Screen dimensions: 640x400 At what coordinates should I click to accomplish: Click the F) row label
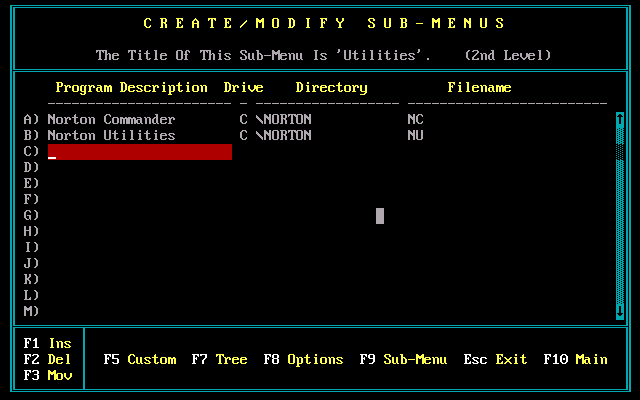[x=31, y=199]
